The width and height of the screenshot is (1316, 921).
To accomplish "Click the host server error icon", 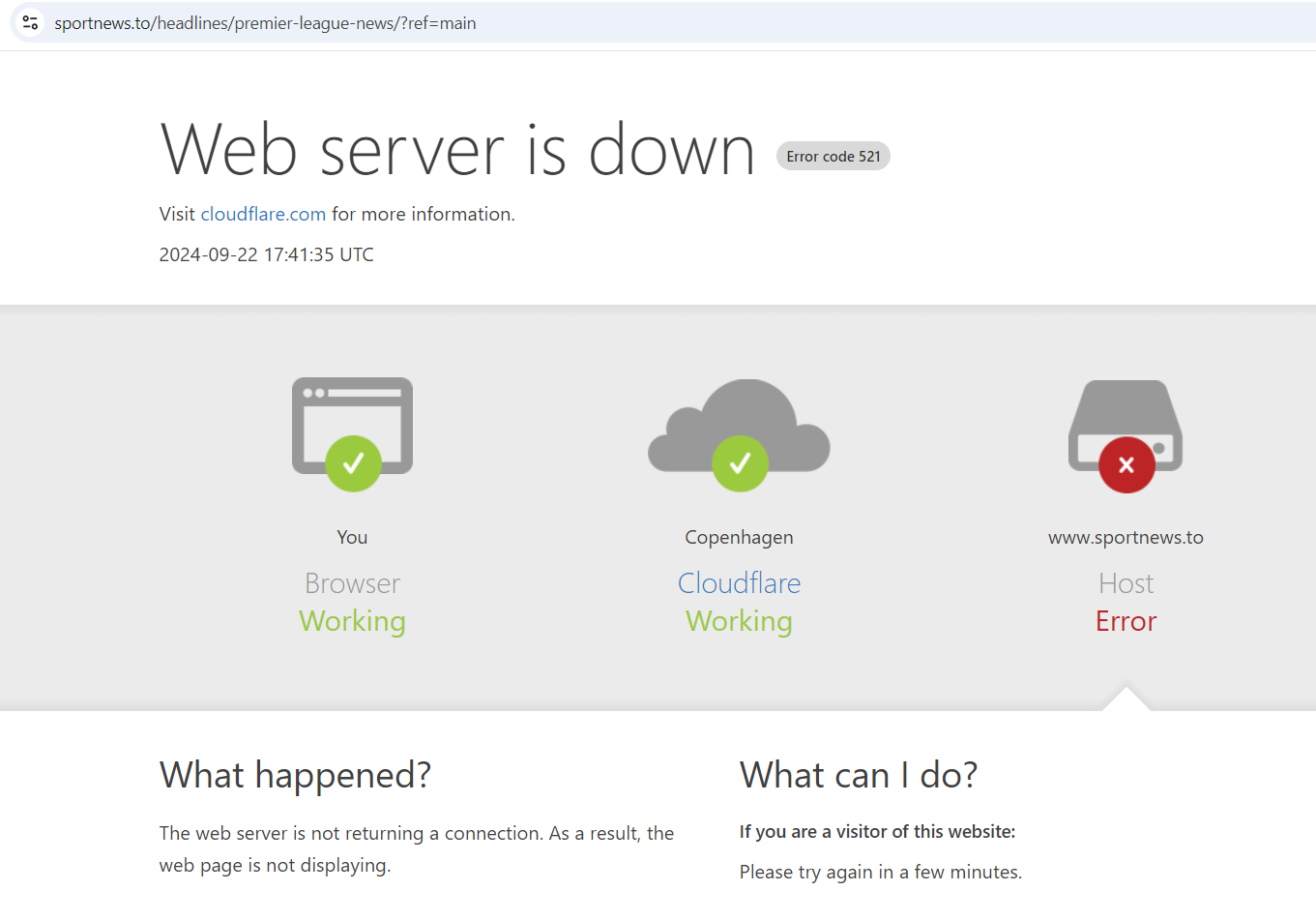I will tap(1126, 435).
